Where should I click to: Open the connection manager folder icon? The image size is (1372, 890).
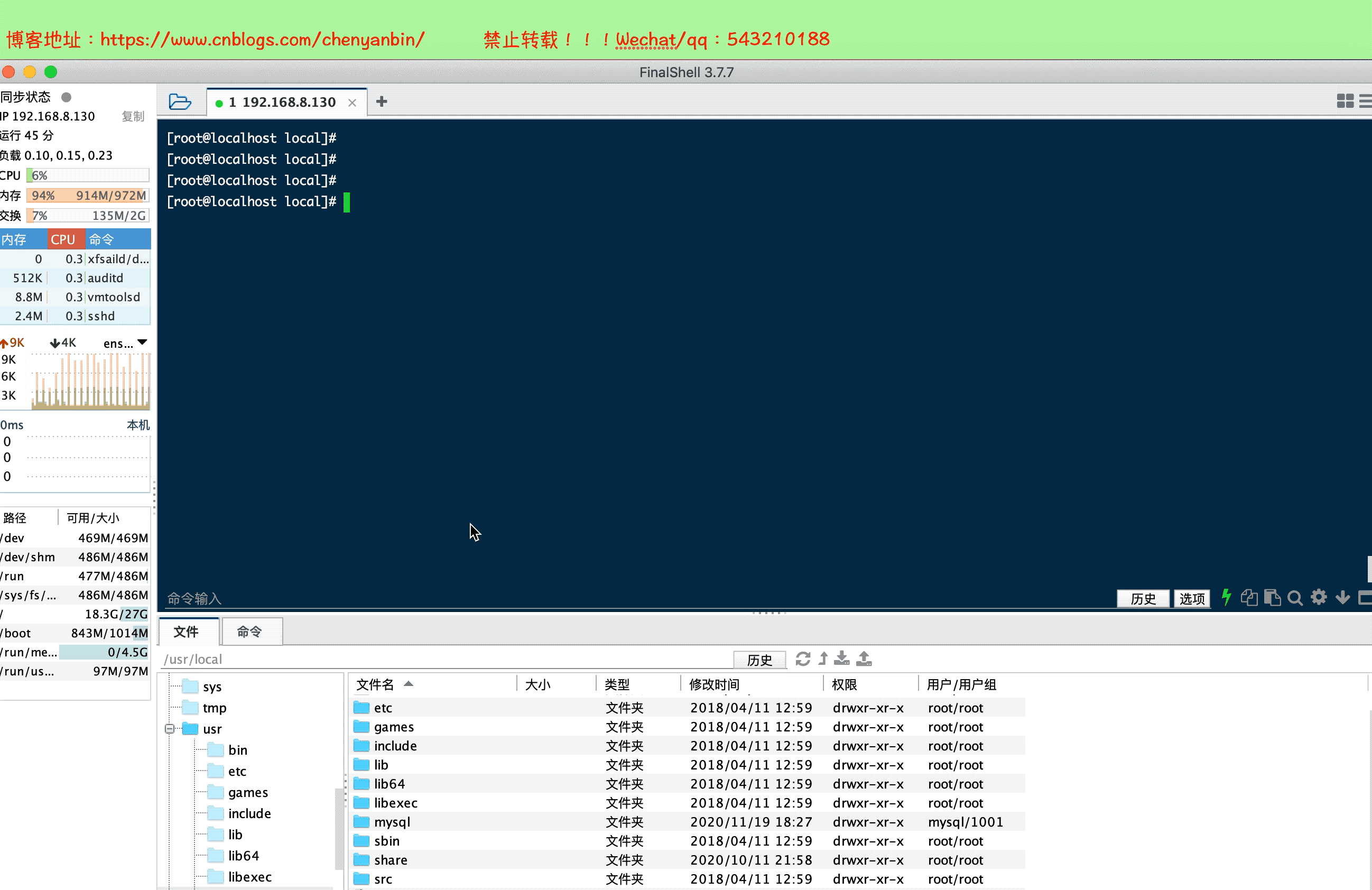(179, 102)
